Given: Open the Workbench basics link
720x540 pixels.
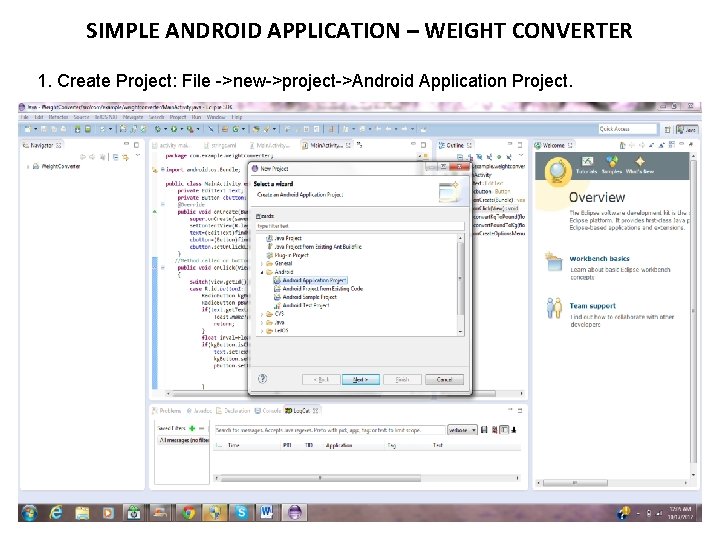Looking at the screenshot, I should click(x=599, y=259).
